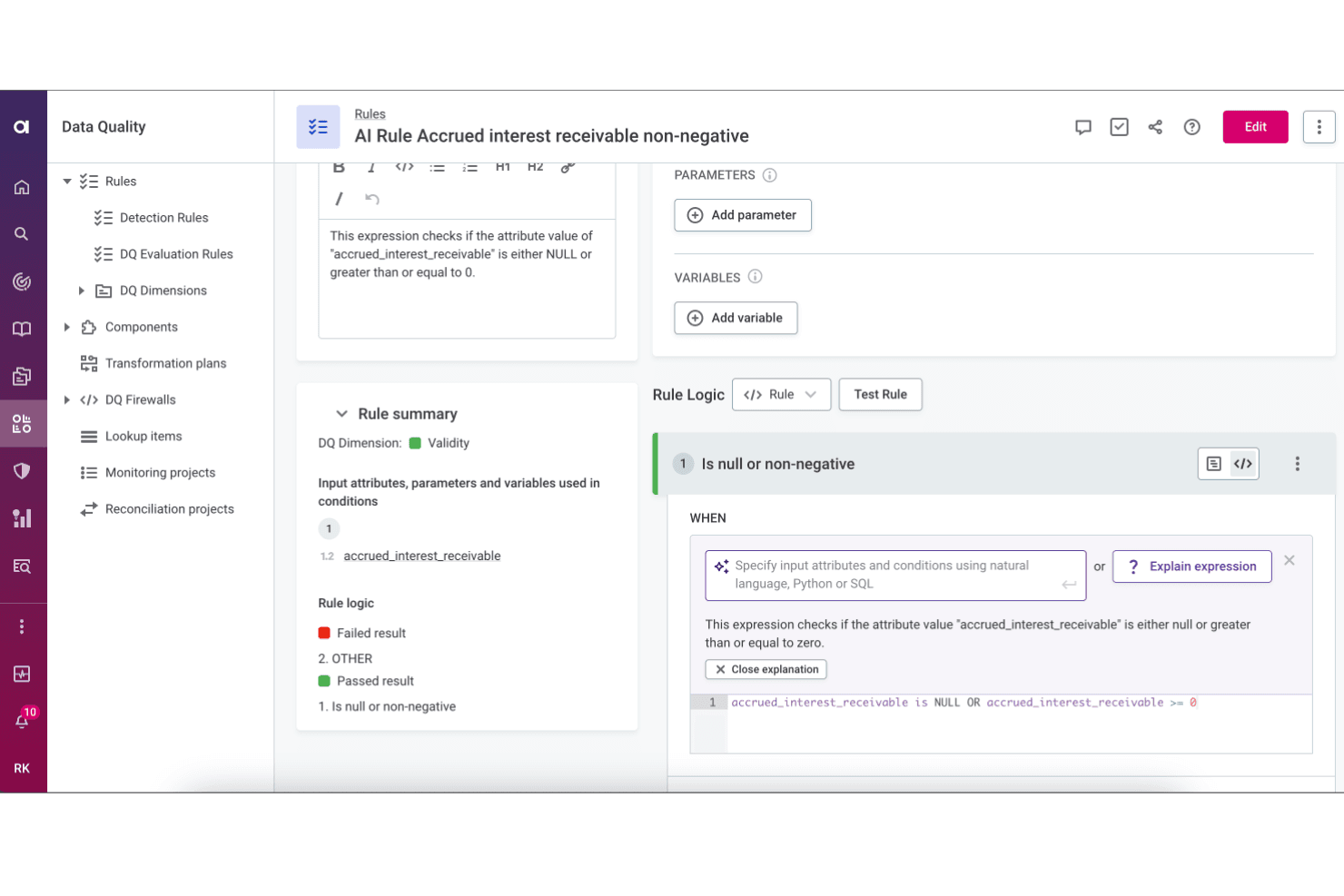Click the Explain expression button
Image resolution: width=1344 pixels, height=896 pixels.
1192,566
